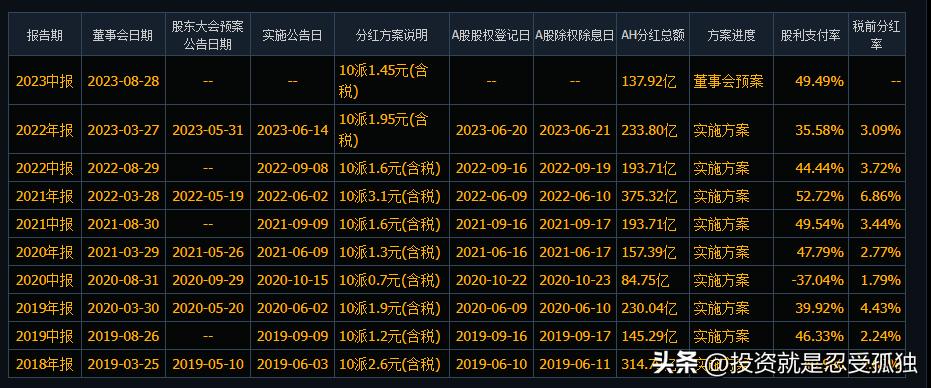The width and height of the screenshot is (931, 388).
Task: Click record date 2020-10-22
Action: 491,280
